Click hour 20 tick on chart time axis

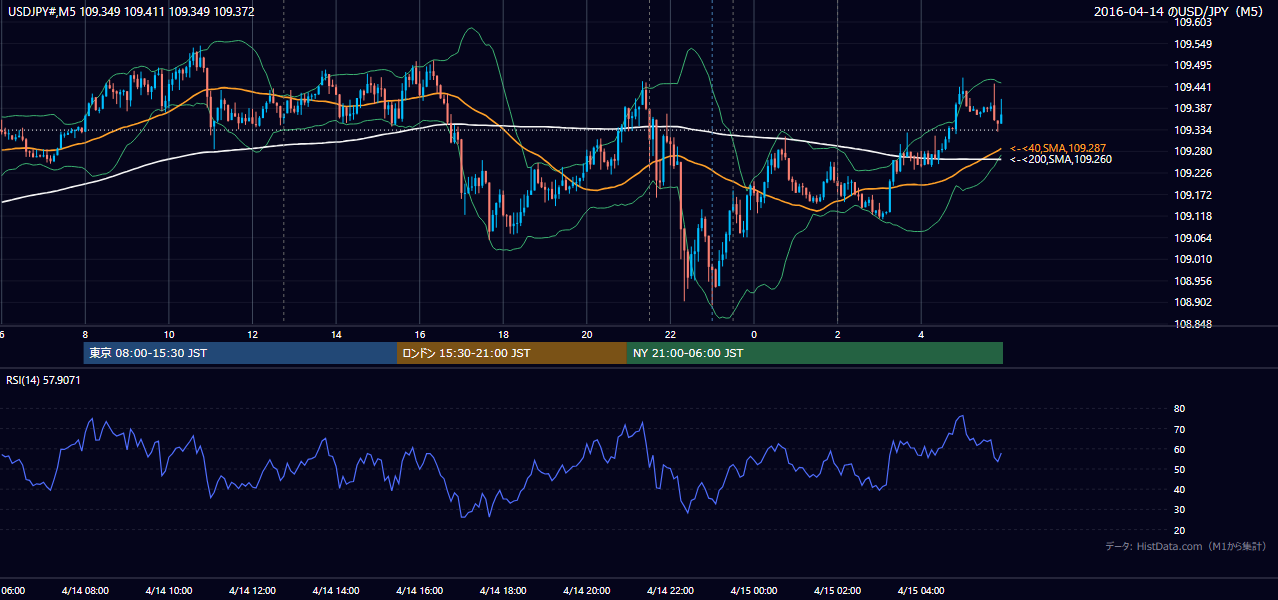pos(587,334)
